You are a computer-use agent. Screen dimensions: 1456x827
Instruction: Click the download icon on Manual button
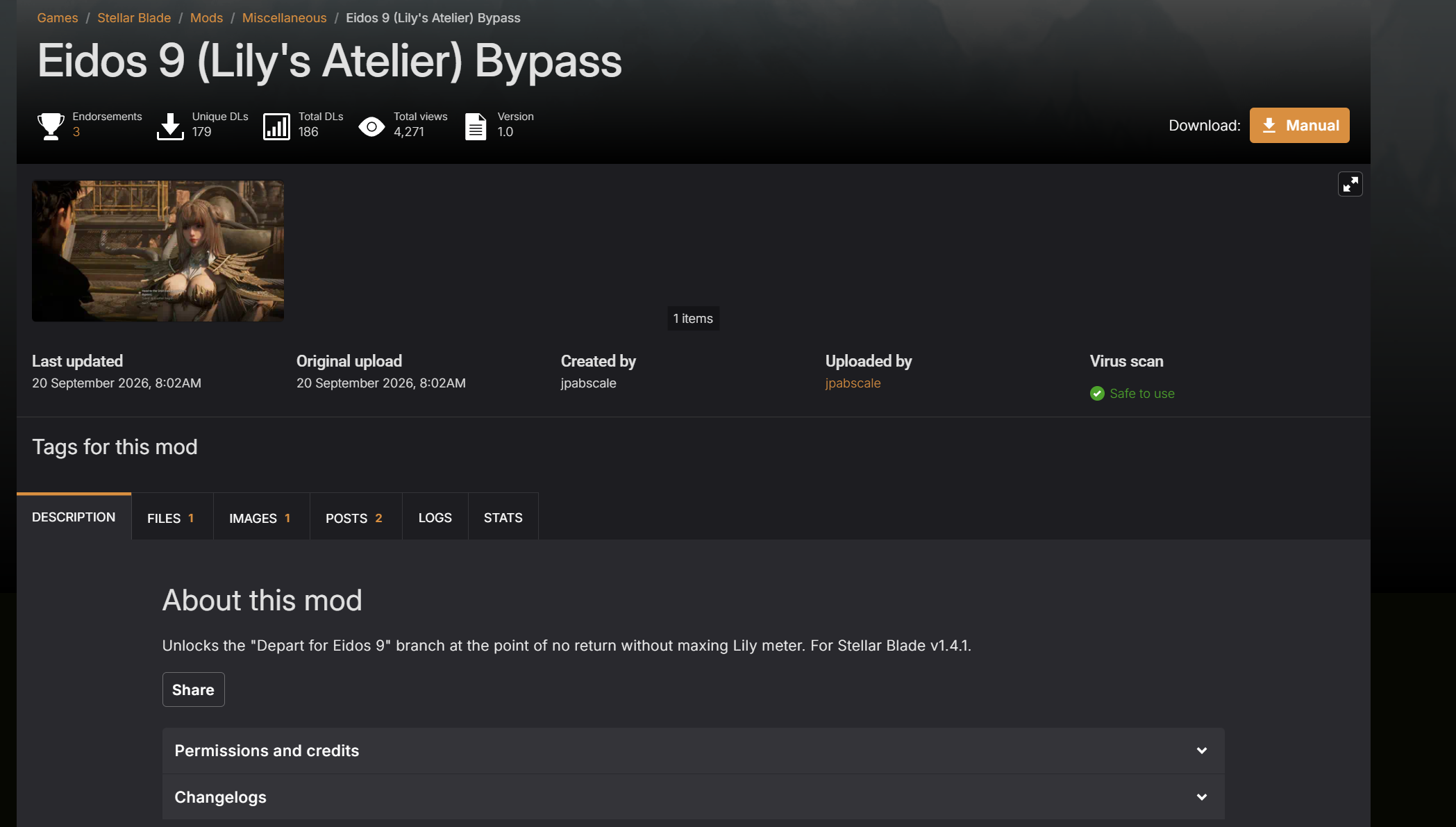(1269, 126)
